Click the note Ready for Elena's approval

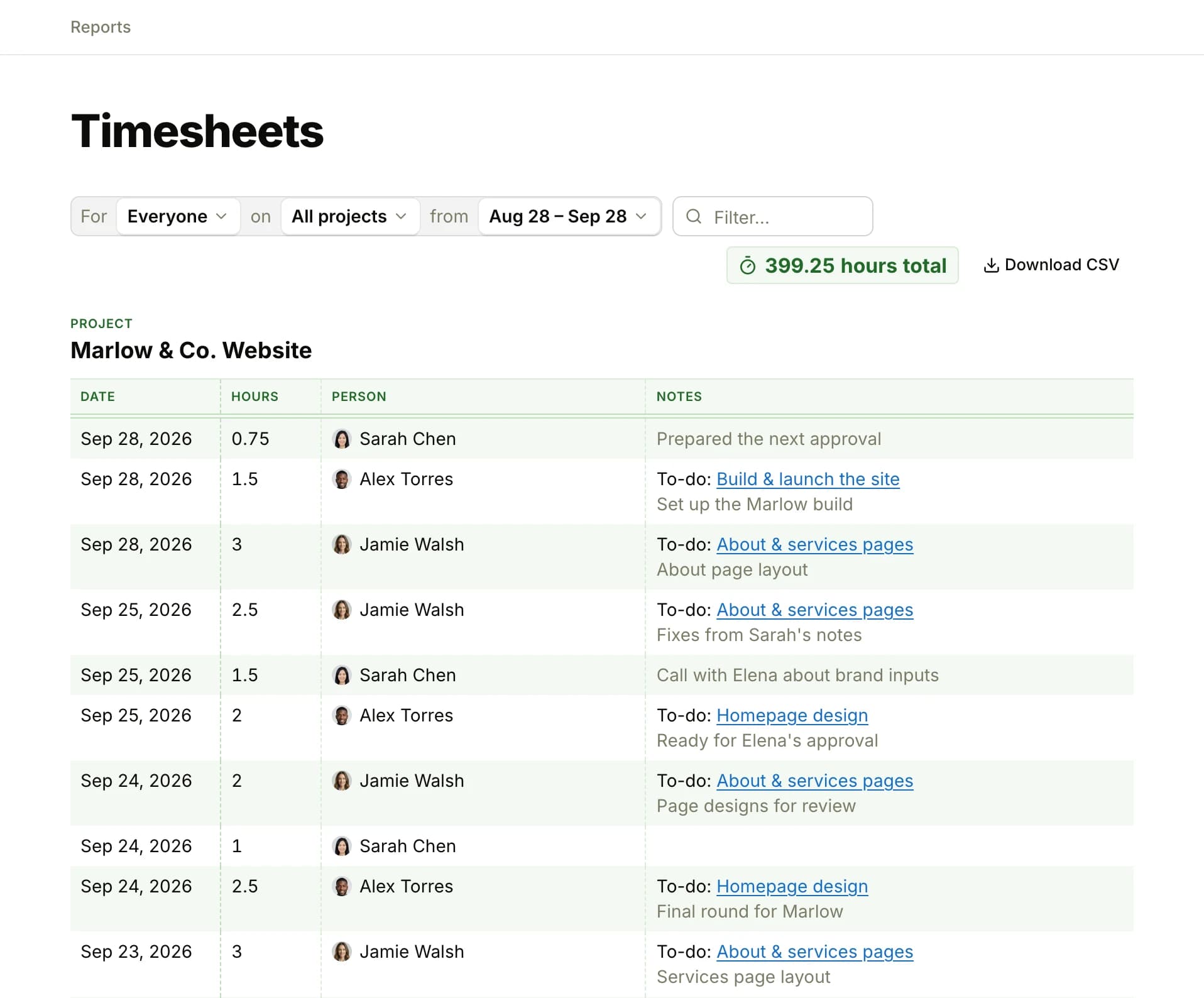pyautogui.click(x=767, y=740)
